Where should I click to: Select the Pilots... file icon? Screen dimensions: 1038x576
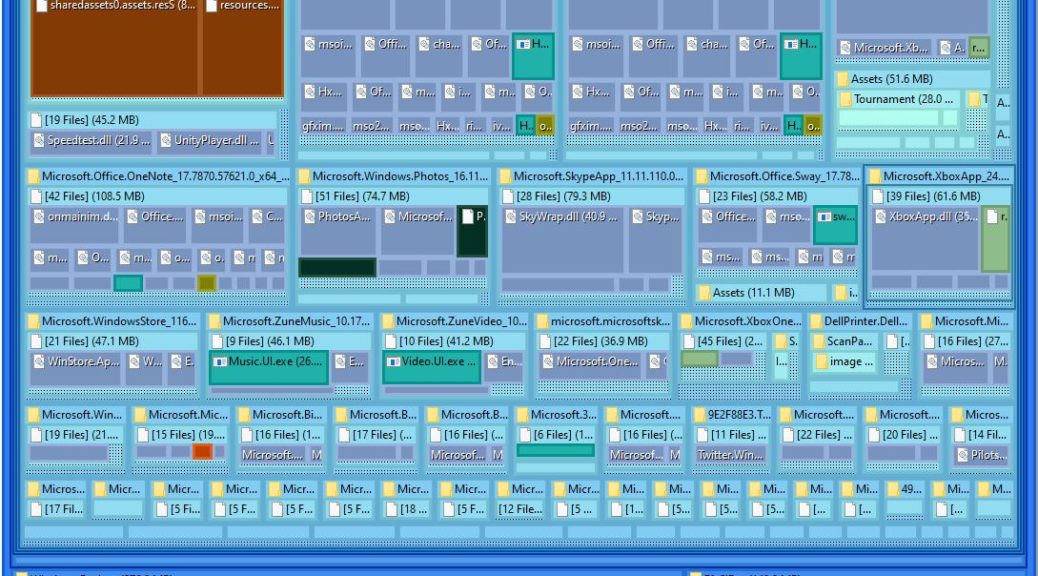pos(963,455)
